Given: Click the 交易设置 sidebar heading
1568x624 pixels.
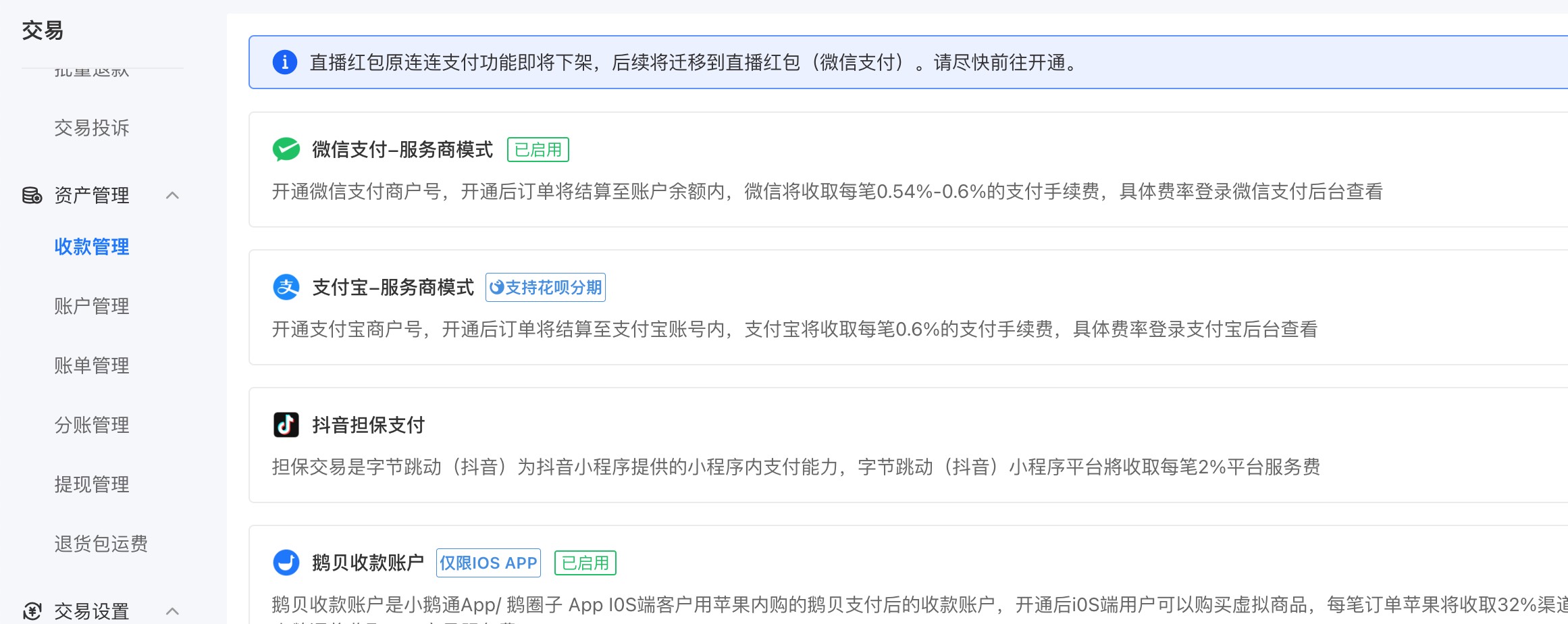Looking at the screenshot, I should point(92,611).
